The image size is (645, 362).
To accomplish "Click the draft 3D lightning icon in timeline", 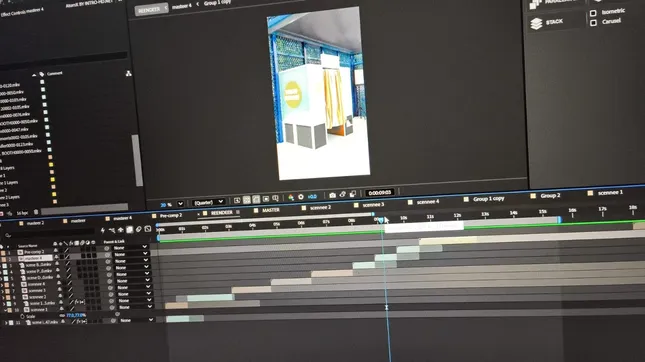I will [x=103, y=230].
